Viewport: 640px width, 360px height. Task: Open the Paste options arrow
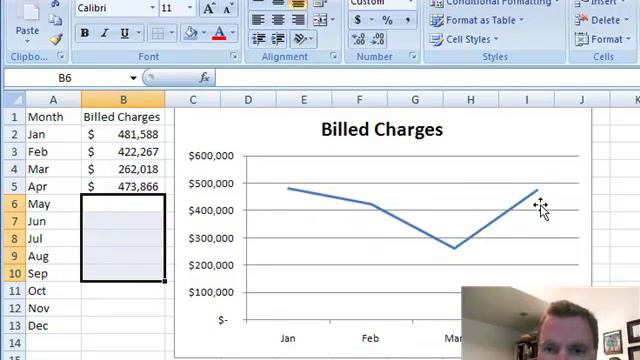coord(27,42)
